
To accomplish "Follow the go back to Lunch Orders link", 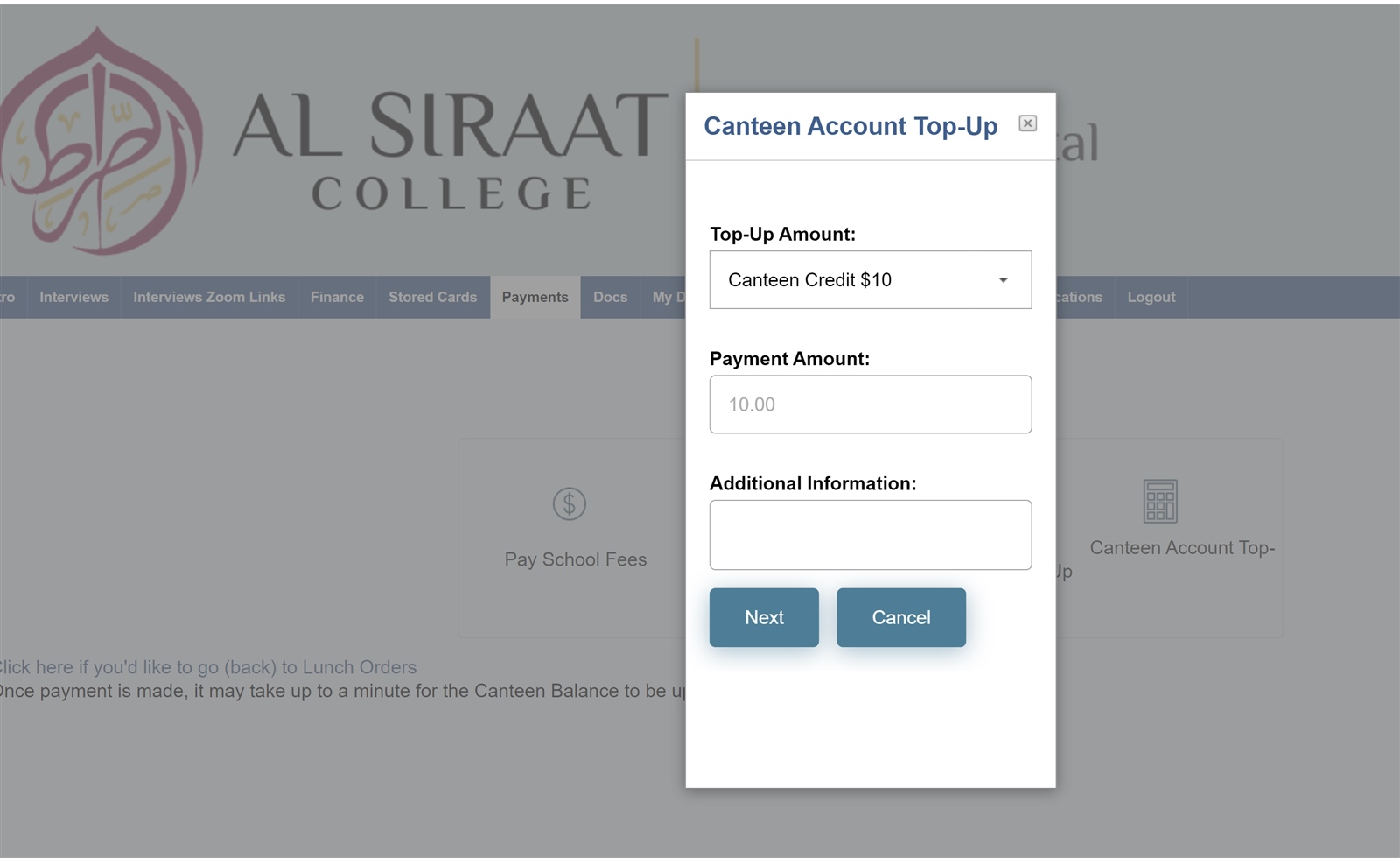I will click(x=206, y=667).
